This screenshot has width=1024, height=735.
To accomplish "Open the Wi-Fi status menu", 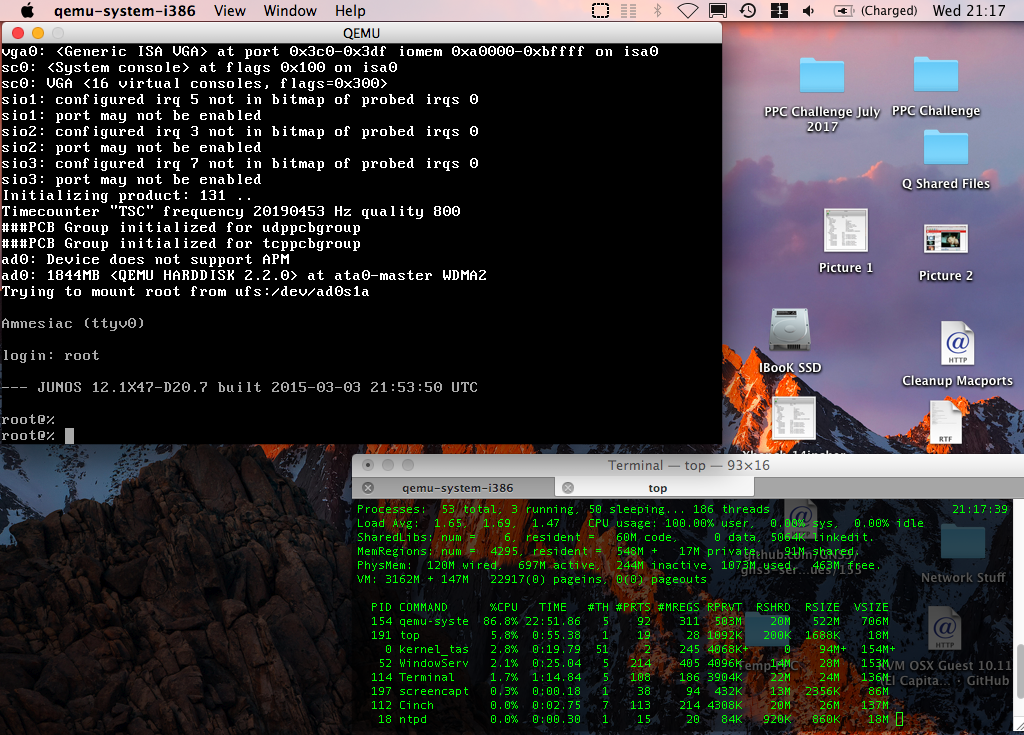I will (x=688, y=10).
